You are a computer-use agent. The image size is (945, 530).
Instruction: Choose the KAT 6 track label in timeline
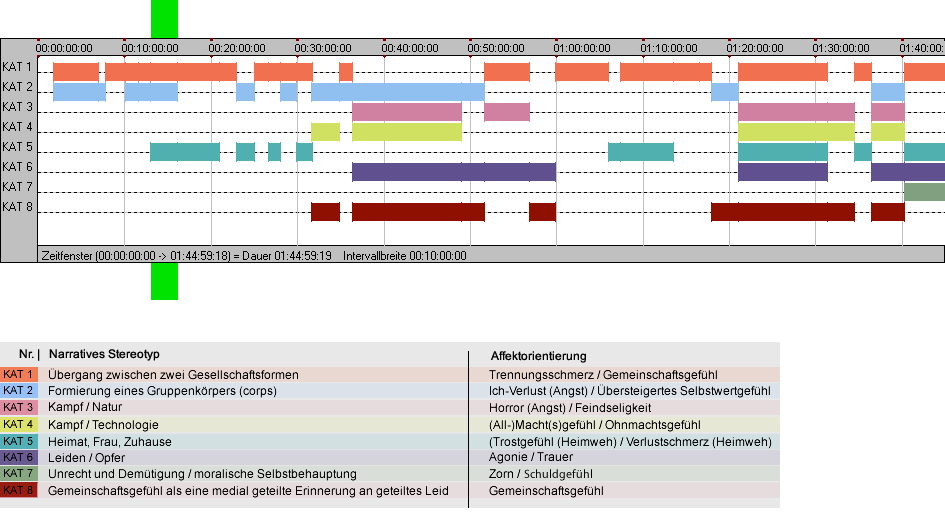tap(17, 166)
